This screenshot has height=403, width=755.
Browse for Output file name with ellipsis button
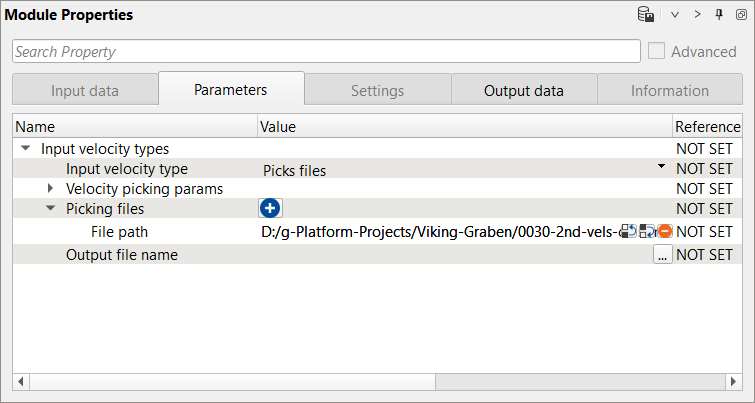[662, 255]
